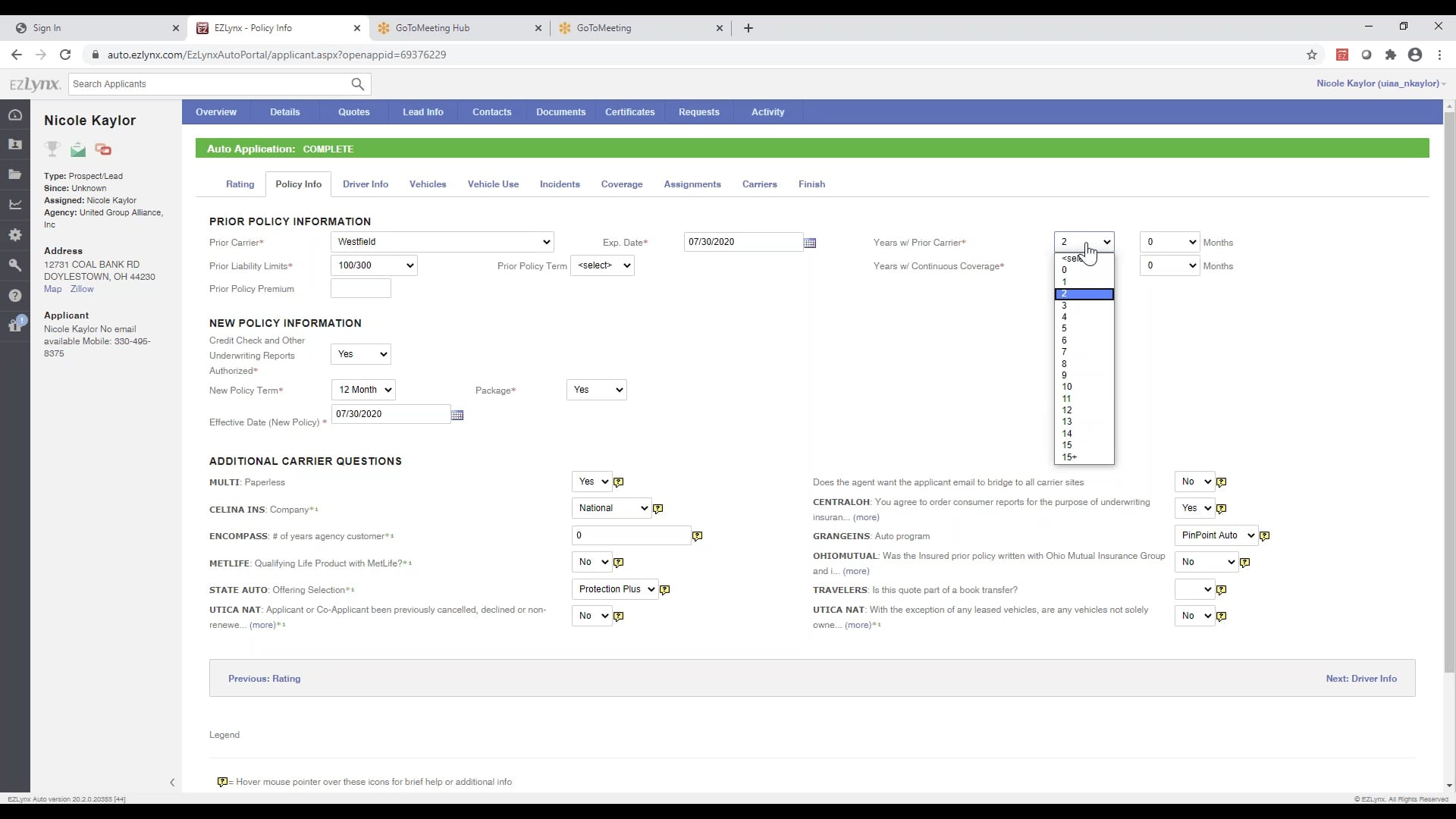Expand the Prior Policy Term select
The image size is (1456, 819).
[x=603, y=265]
